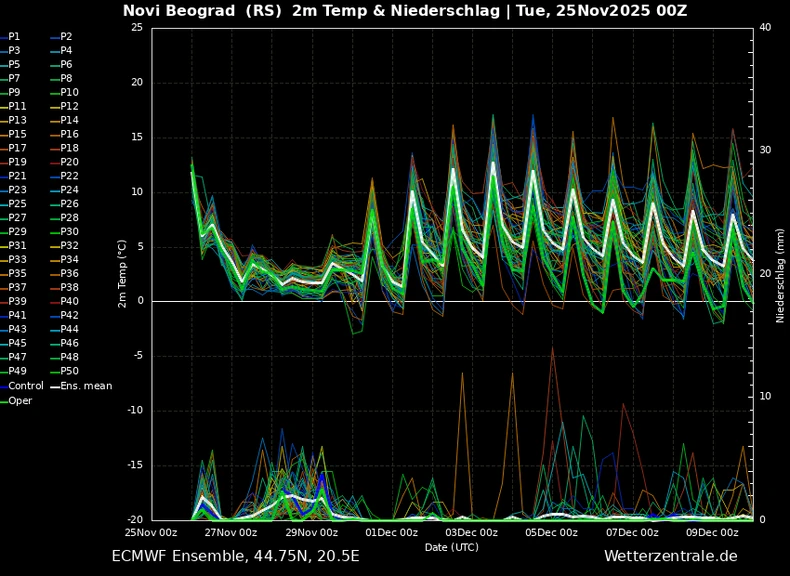Click the P36 legend label

click(64, 273)
